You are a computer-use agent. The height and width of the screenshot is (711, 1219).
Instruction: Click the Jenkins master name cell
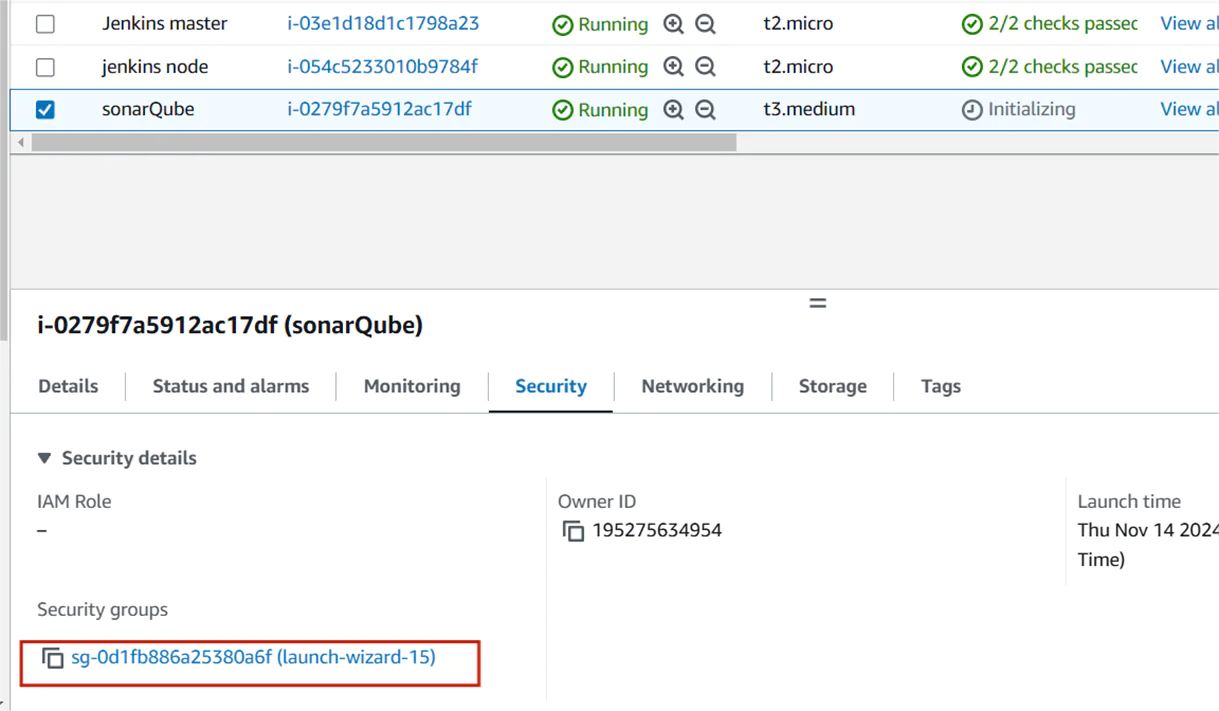164,23
